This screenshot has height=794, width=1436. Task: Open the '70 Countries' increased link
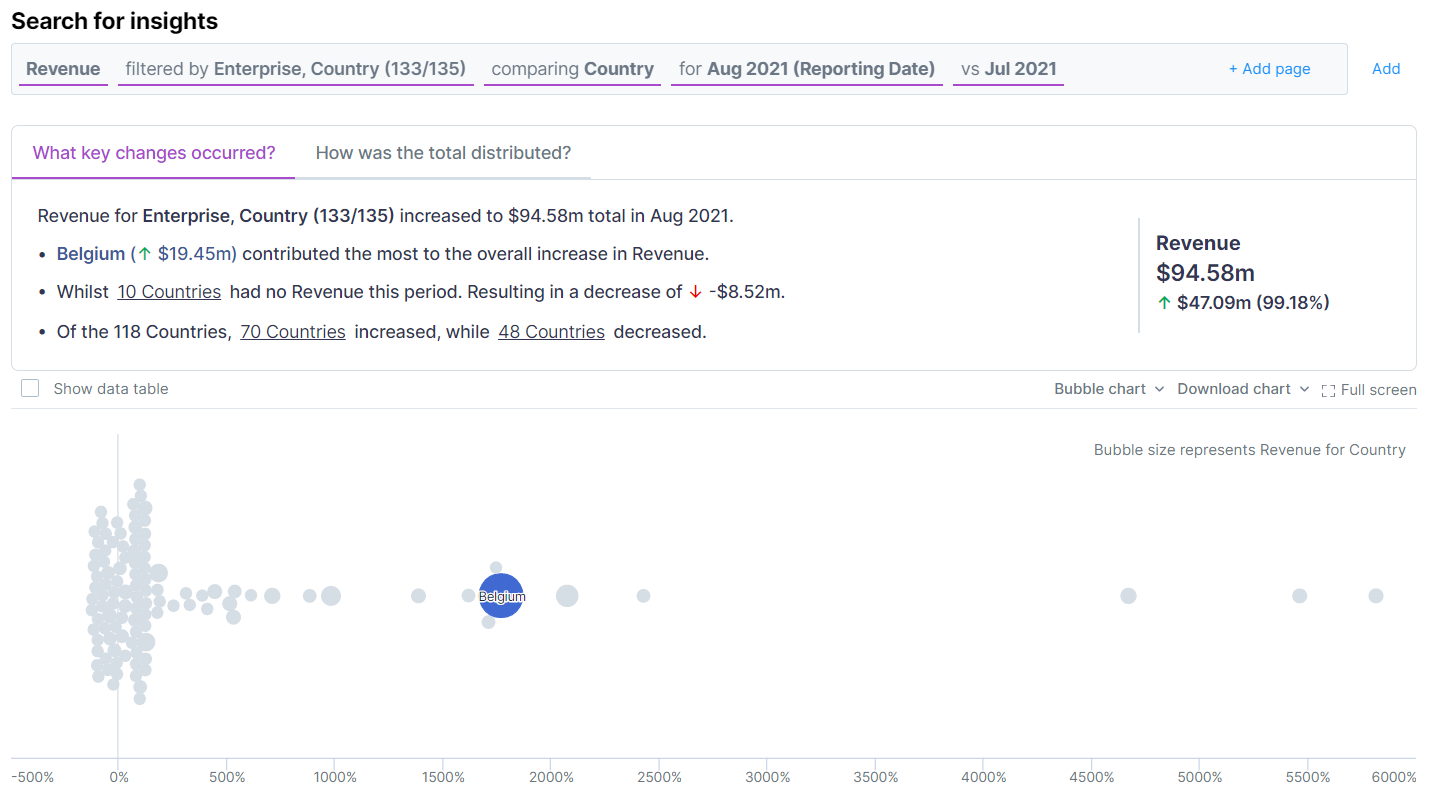click(293, 332)
